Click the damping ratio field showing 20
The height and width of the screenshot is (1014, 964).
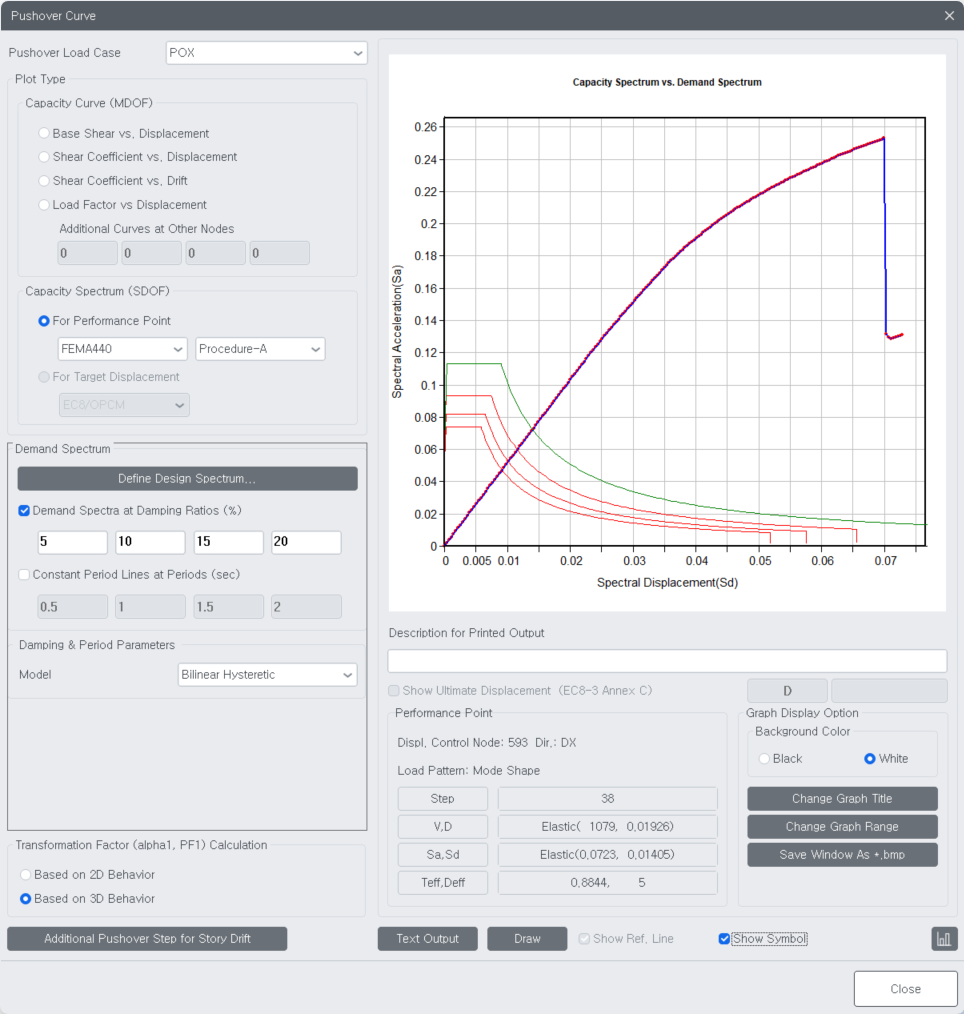point(306,542)
